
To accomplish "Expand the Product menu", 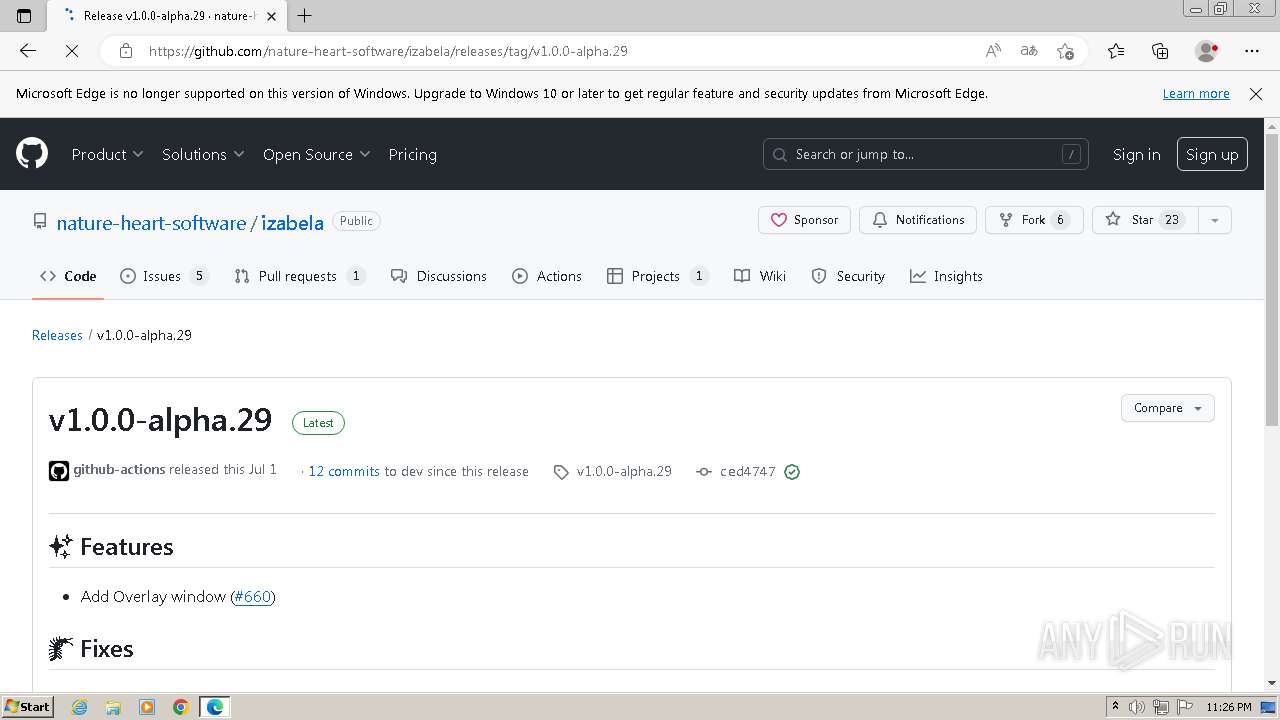I will [x=107, y=154].
